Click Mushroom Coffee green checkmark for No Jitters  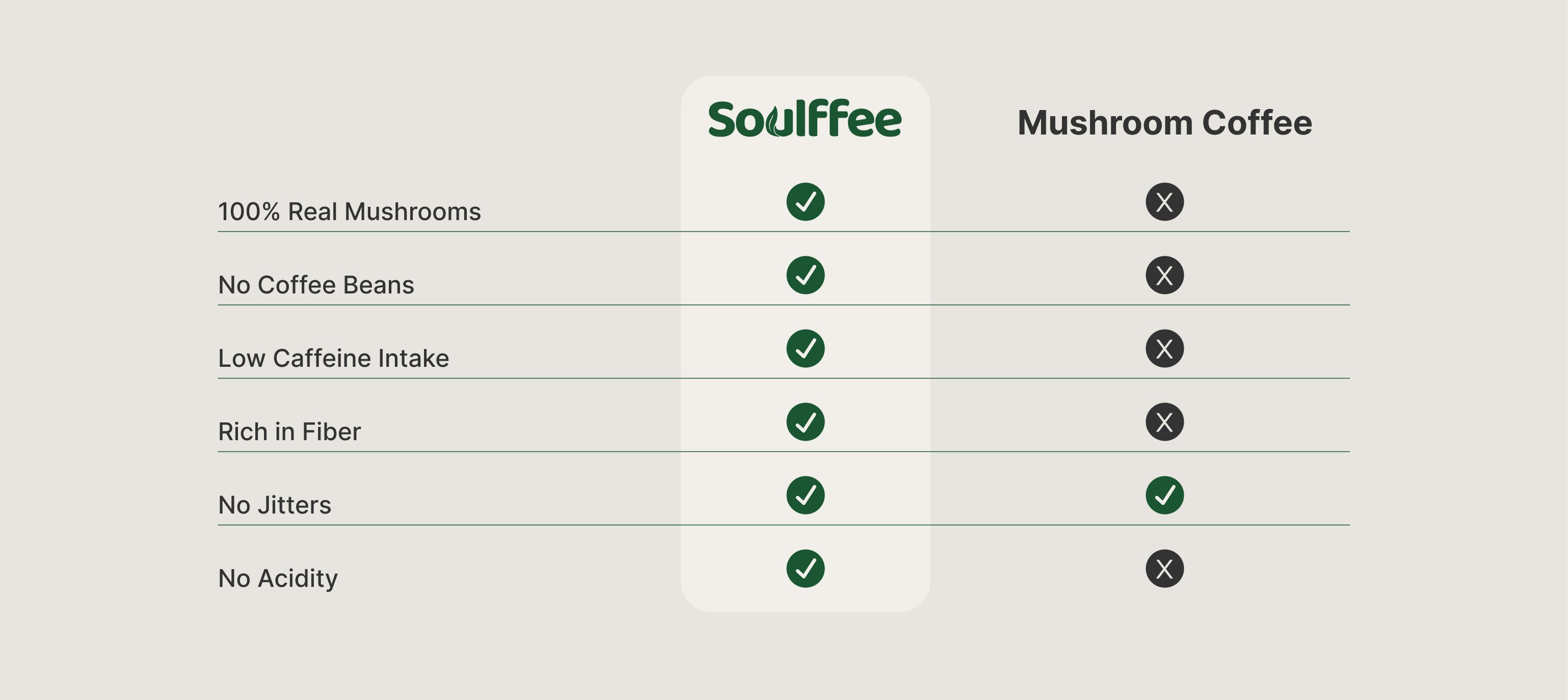[1164, 496]
